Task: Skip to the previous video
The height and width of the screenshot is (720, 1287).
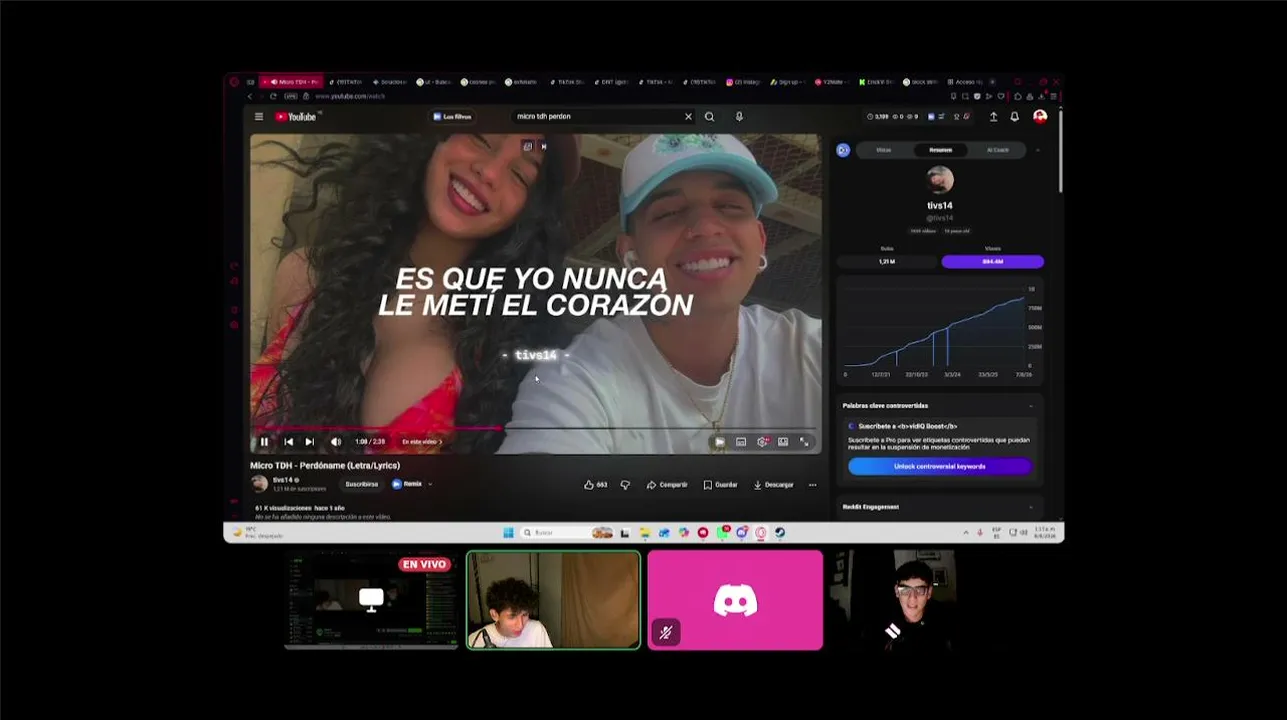Action: point(288,442)
